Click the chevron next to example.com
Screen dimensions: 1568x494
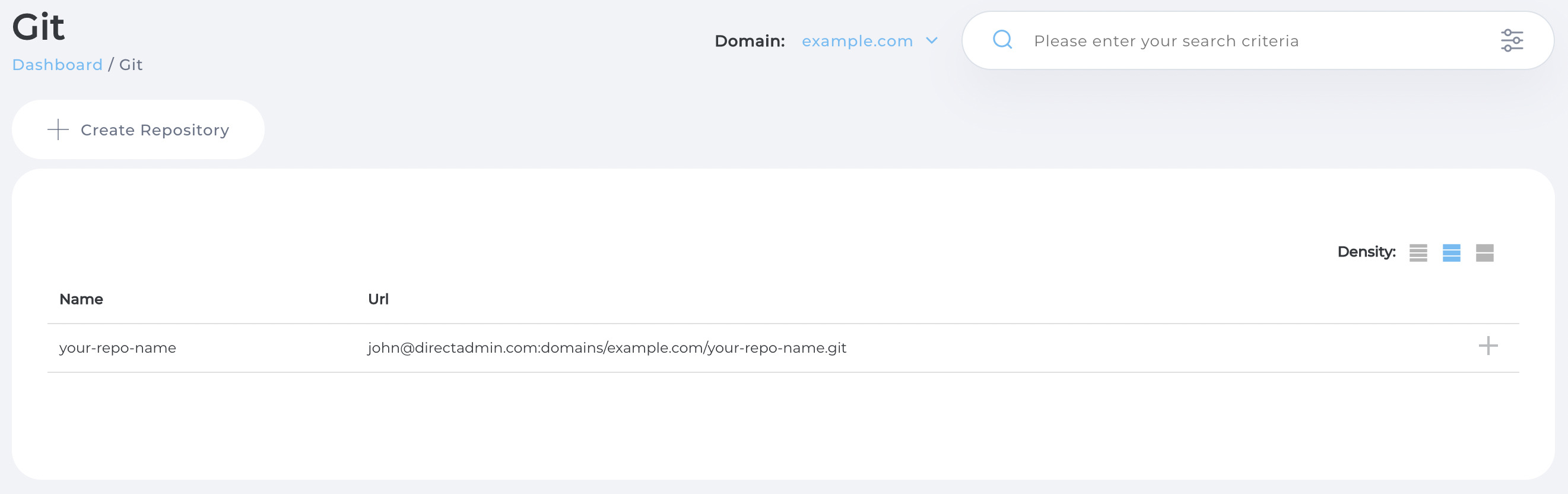(x=931, y=41)
